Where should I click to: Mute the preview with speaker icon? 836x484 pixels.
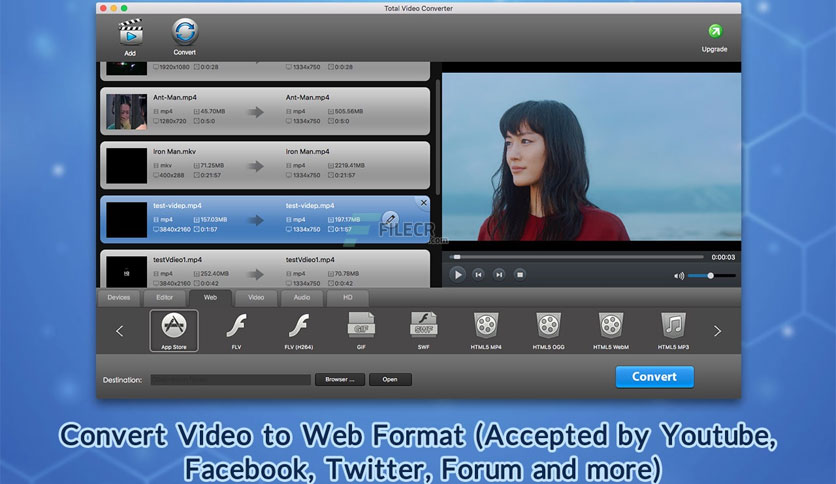tap(679, 276)
